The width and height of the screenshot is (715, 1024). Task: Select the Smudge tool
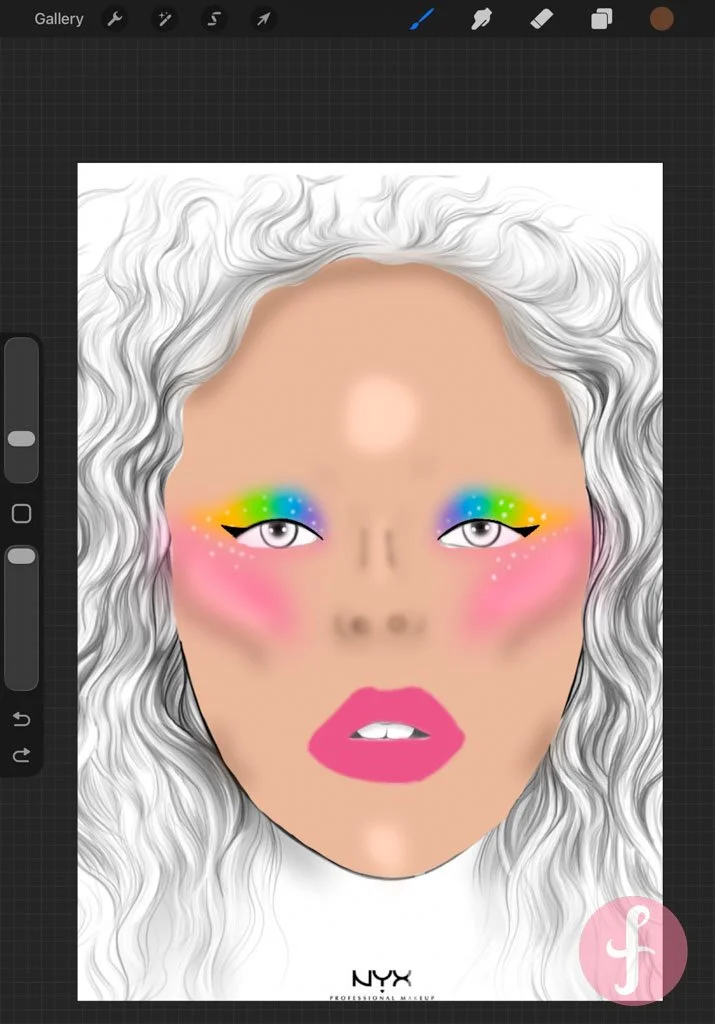pyautogui.click(x=482, y=19)
